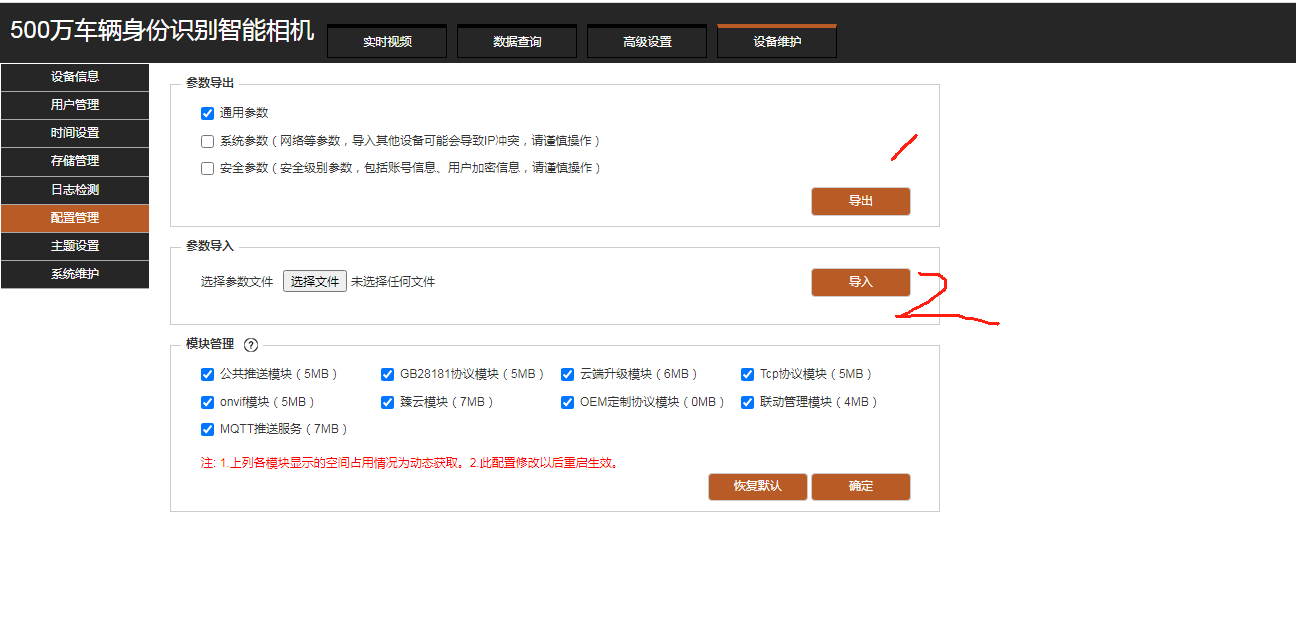Toggle 臻云模块 checkbox
The width and height of the screenshot is (1296, 643).
(x=388, y=402)
